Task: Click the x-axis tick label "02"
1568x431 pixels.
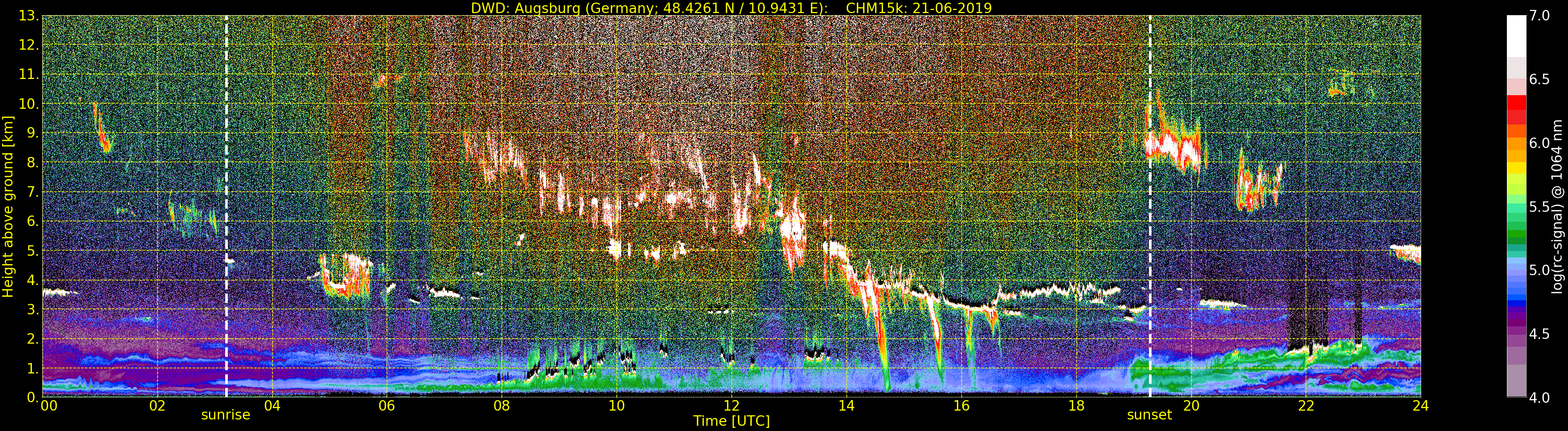Action: pos(157,406)
